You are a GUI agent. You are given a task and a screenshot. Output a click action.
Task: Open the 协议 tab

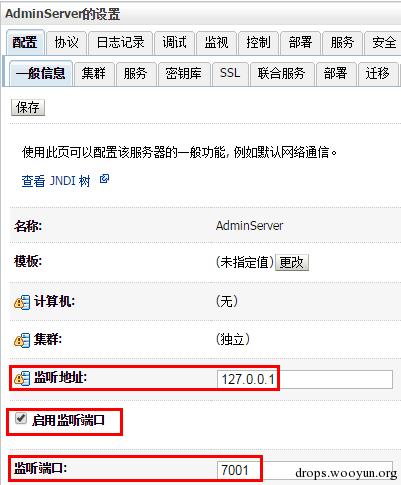pos(67,43)
